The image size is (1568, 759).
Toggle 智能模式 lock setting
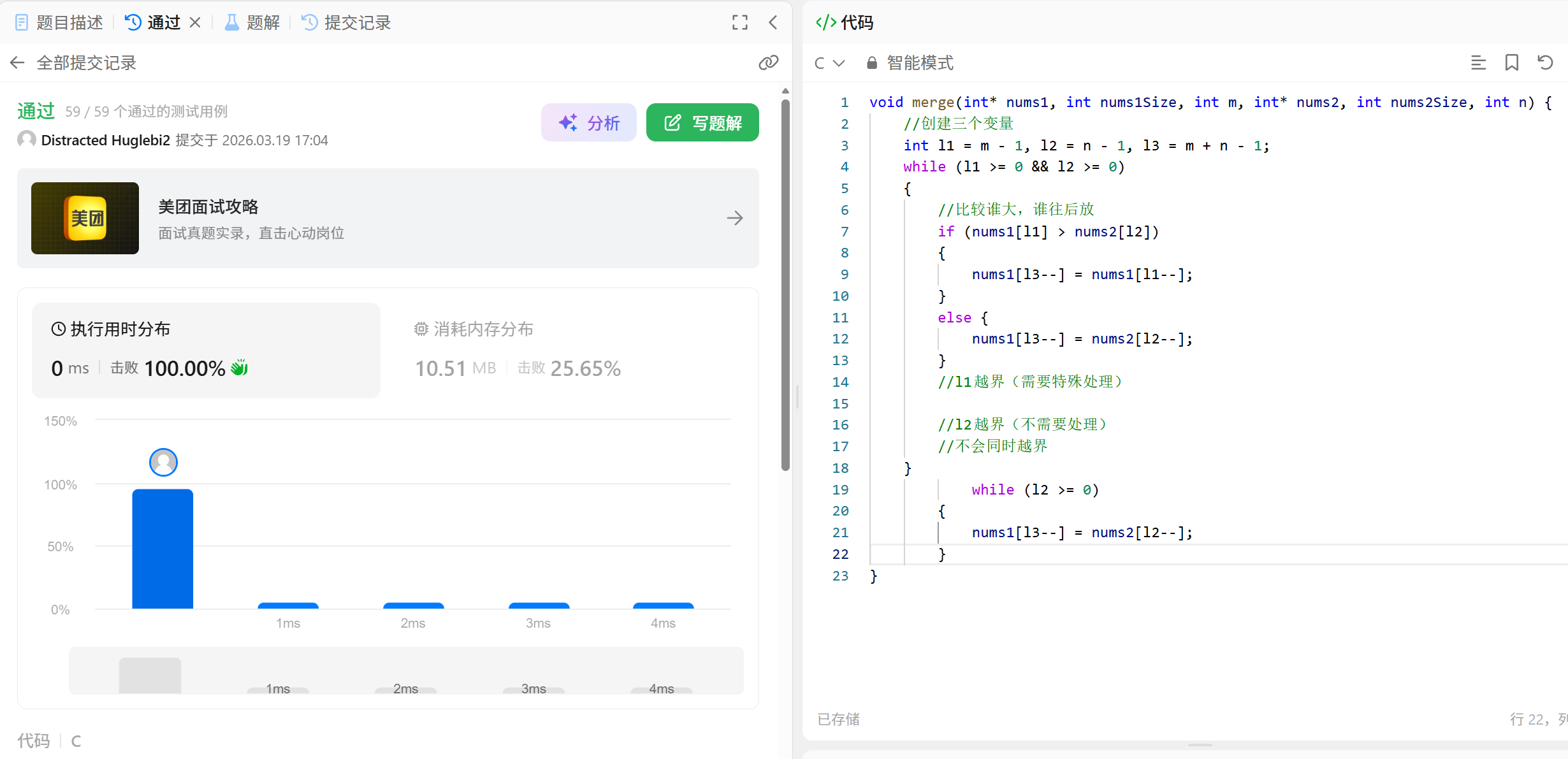tap(910, 62)
